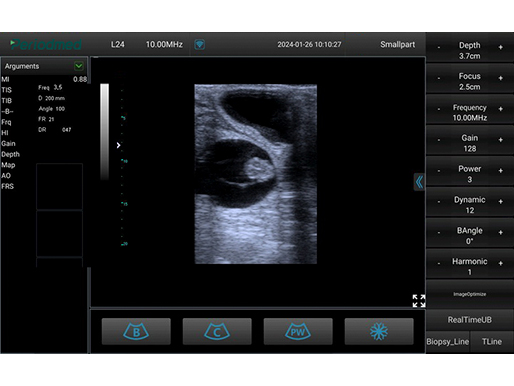Freeze the image with snowflake icon
This screenshot has width=514, height=386.
[379, 331]
